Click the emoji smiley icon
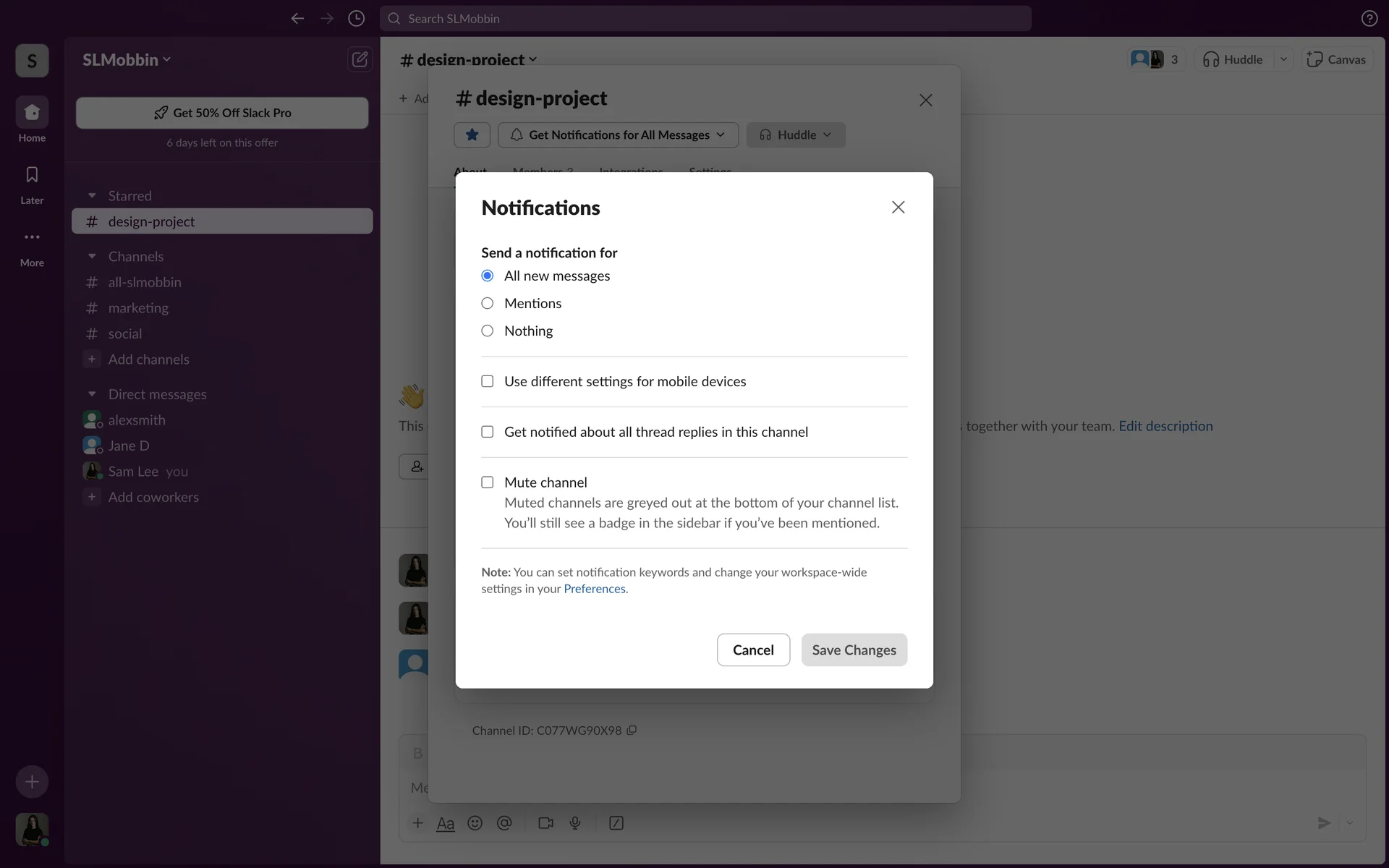The width and height of the screenshot is (1389, 868). point(475,823)
